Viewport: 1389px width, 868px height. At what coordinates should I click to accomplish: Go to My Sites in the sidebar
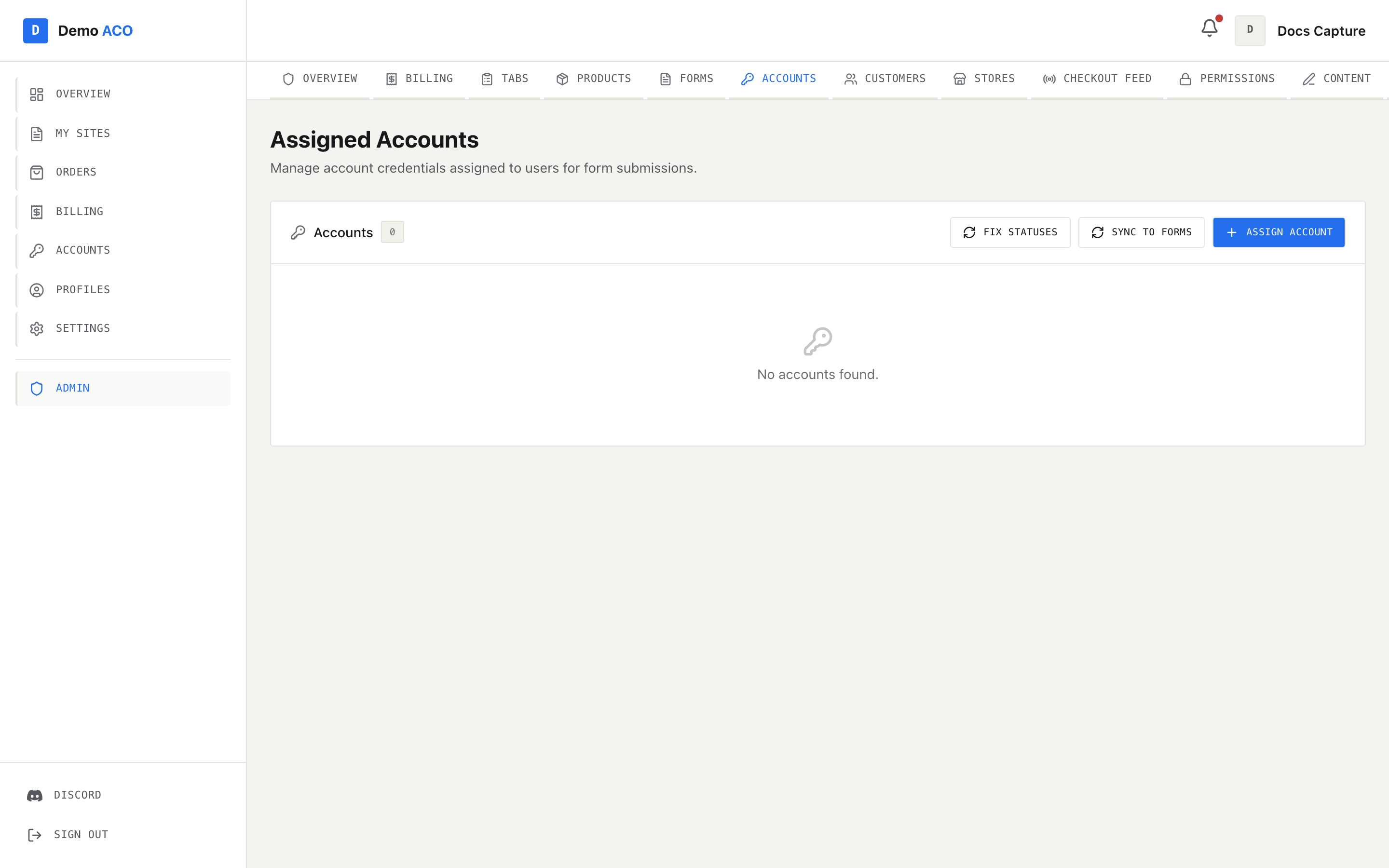point(123,134)
